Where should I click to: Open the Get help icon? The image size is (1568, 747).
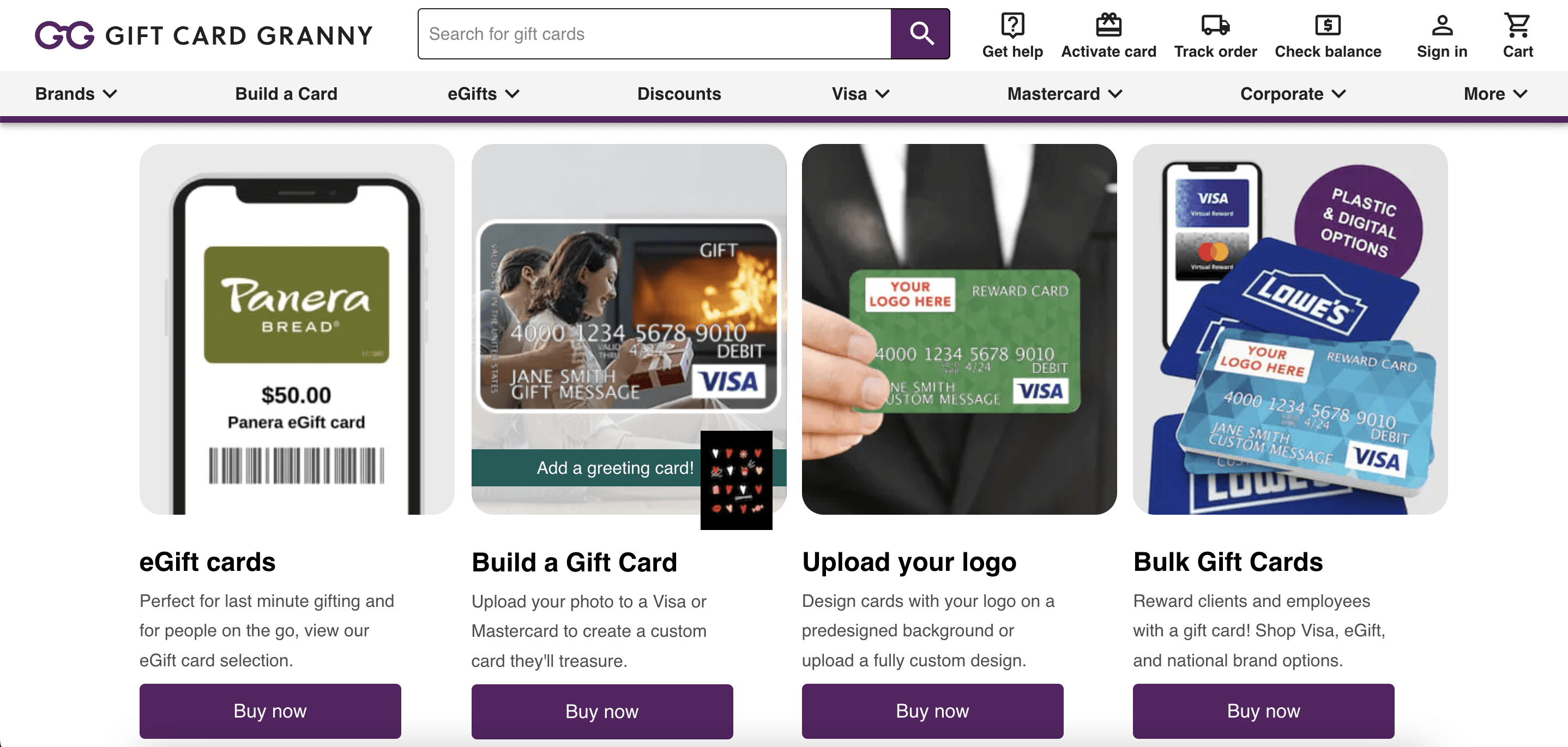(1012, 26)
